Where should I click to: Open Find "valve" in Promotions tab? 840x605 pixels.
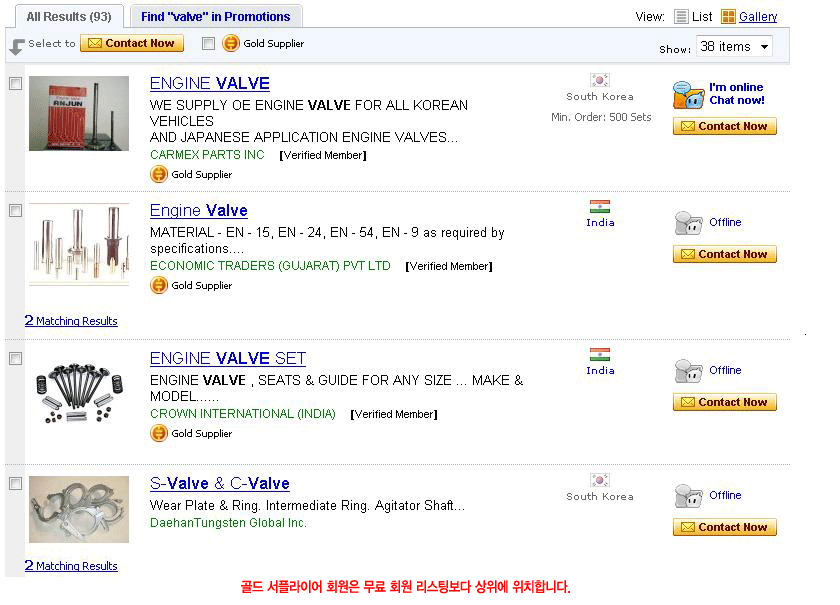pos(215,17)
